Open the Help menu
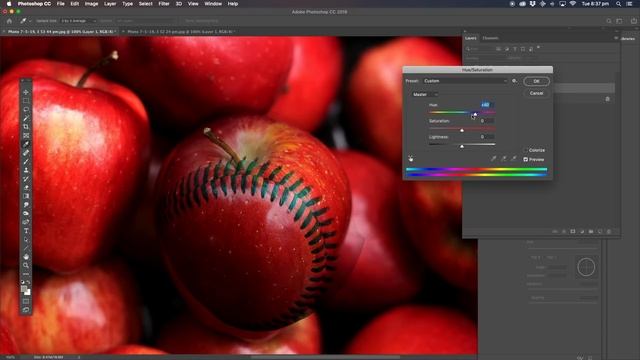This screenshot has height=360, width=640. click(x=233, y=4)
